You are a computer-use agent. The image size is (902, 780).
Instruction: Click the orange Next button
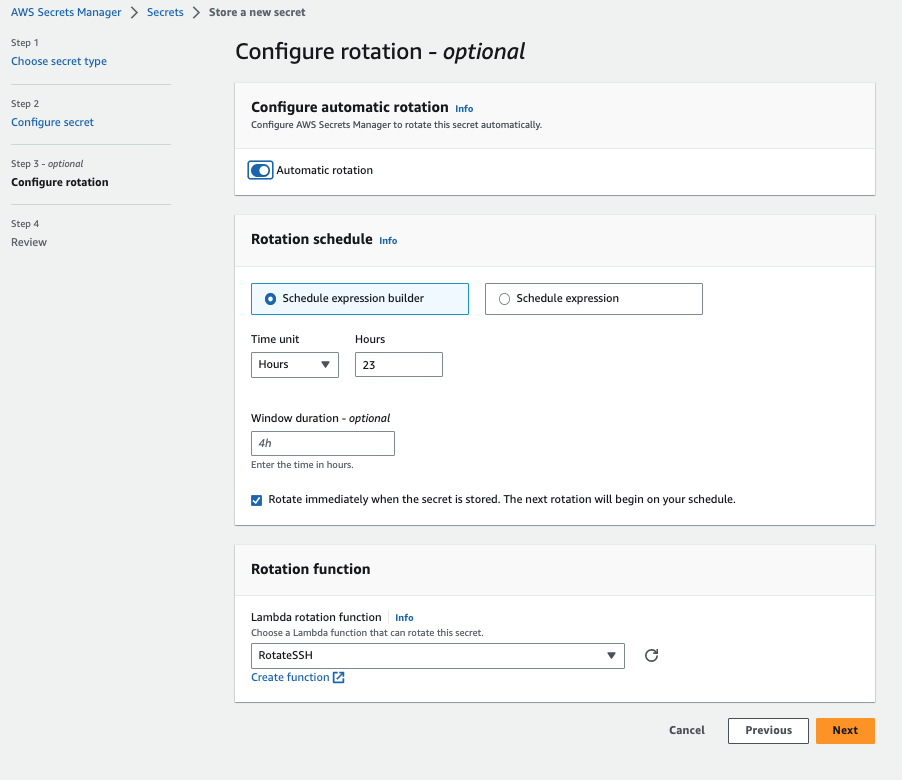(845, 731)
